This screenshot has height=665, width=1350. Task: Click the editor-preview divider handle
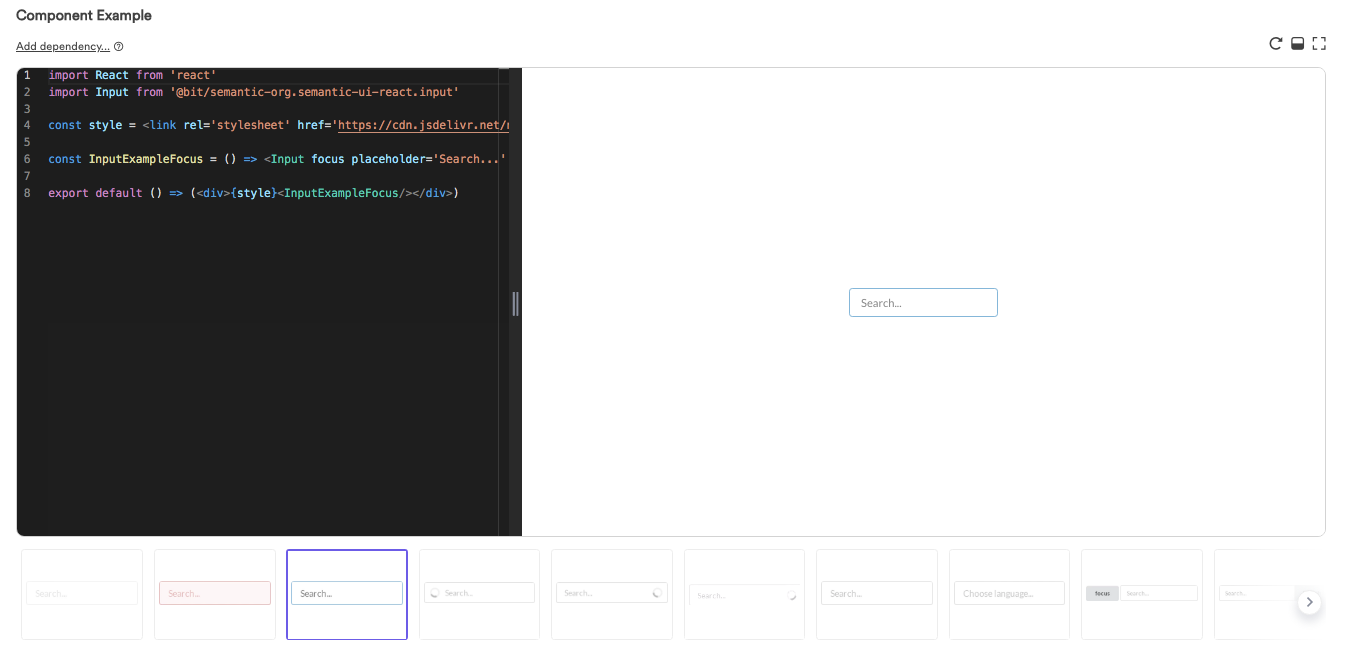point(514,303)
